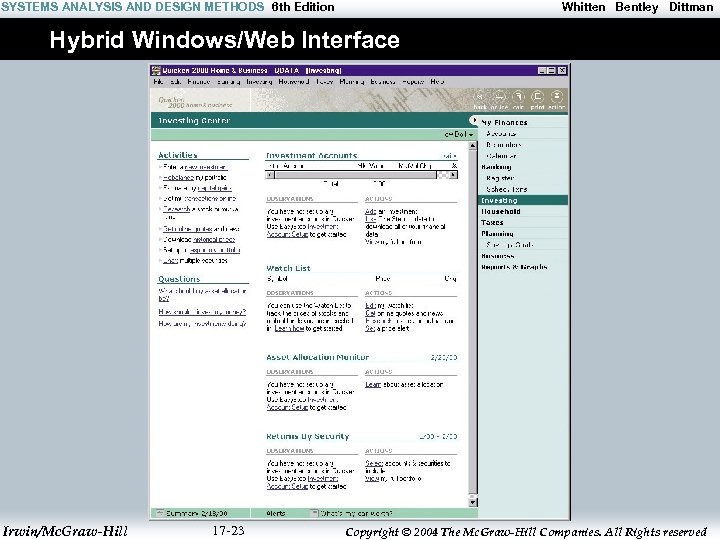Open Register in the side panel
This screenshot has height=540, width=720.
500,178
